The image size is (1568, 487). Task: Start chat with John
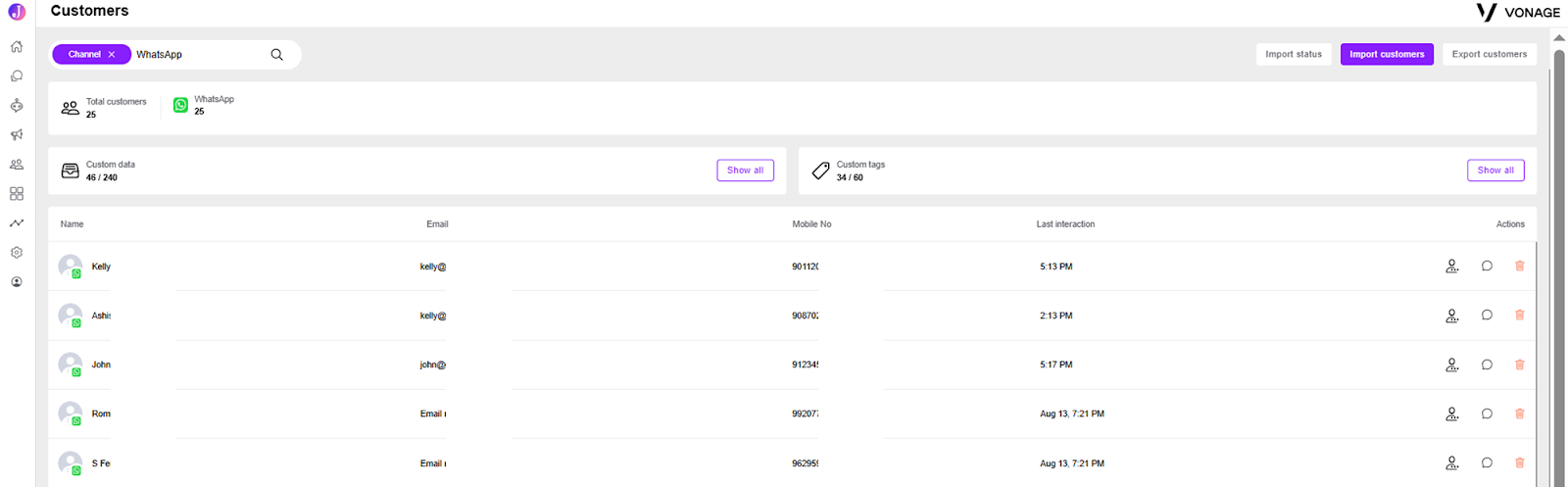click(x=1487, y=365)
